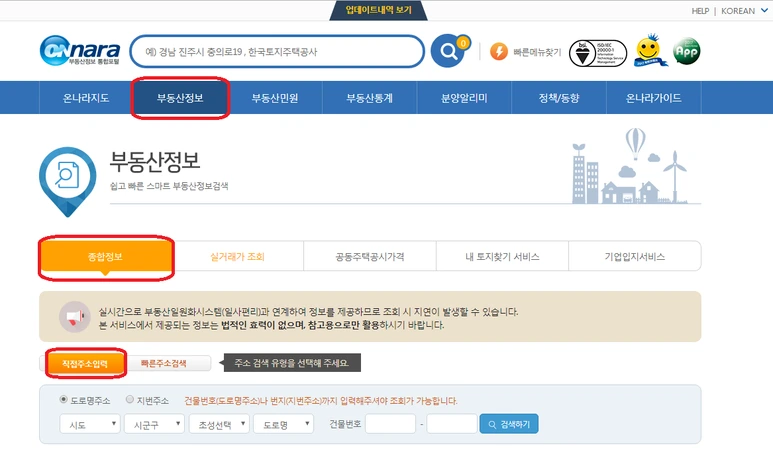Open 부동산통계 menu

click(370, 98)
